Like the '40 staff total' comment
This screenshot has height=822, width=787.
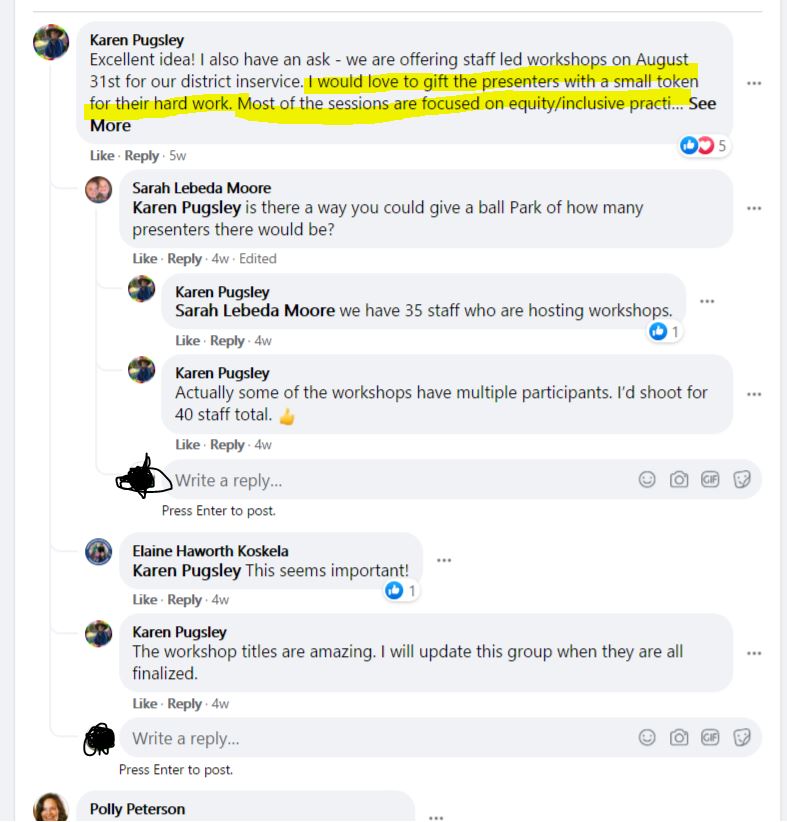(x=187, y=445)
